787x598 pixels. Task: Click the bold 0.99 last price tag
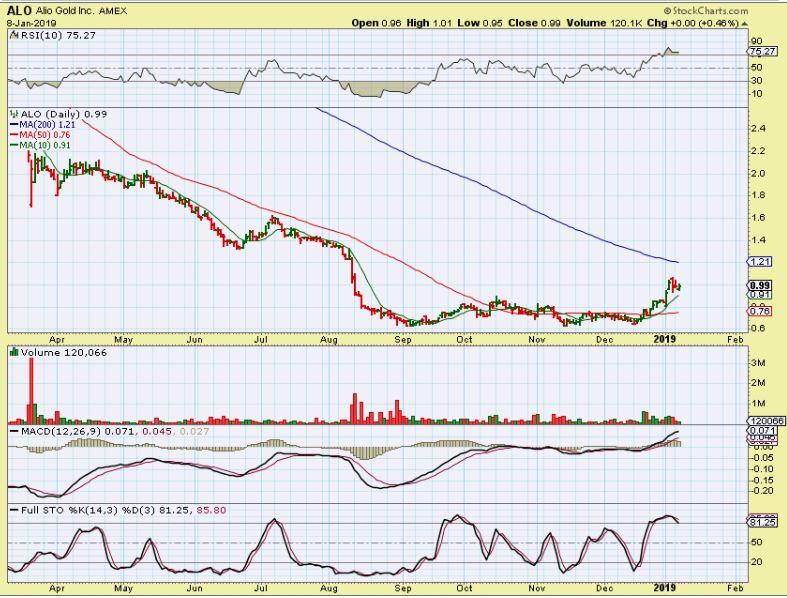point(760,285)
